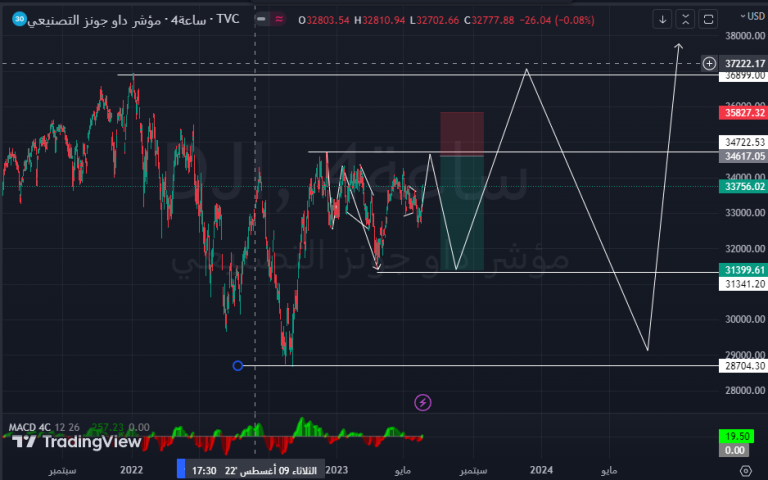The width and height of the screenshot is (768, 480).
Task: Click the blue 30 symbol logo badge
Action: point(19,19)
